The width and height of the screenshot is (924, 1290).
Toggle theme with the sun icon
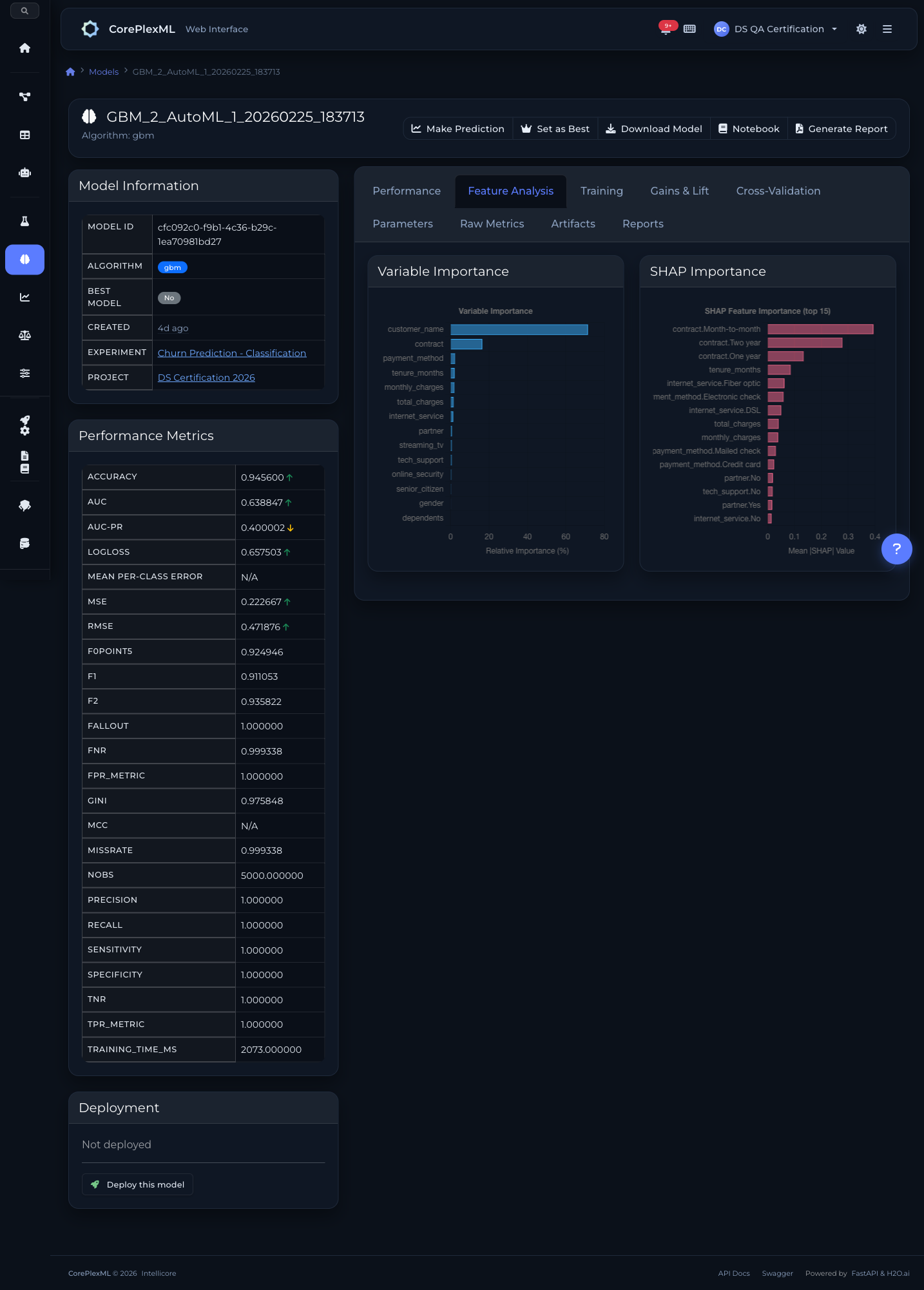point(861,29)
